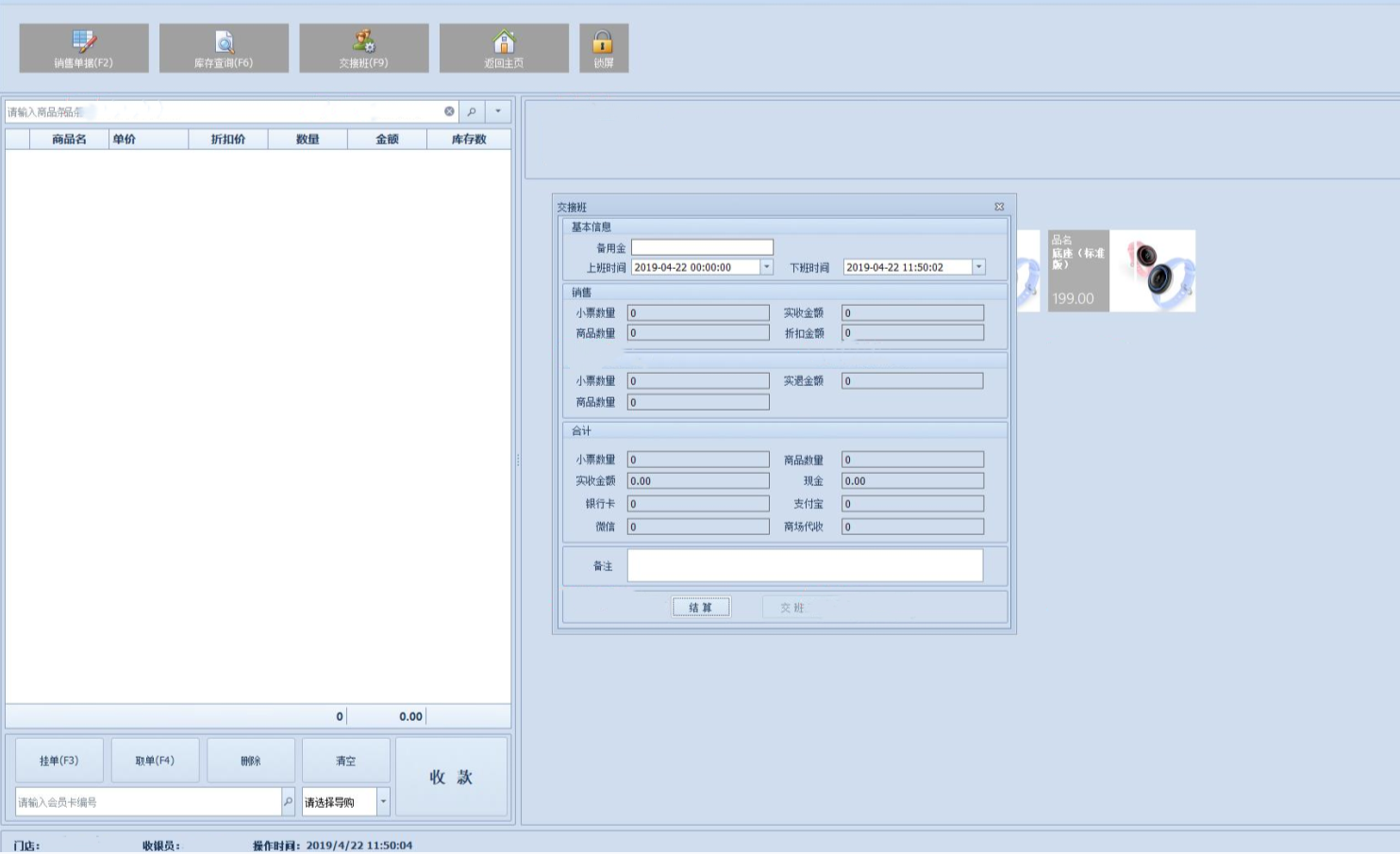The width and height of the screenshot is (1400, 854).
Task: Click the 门店 label in the status bar
Action: pos(26,846)
